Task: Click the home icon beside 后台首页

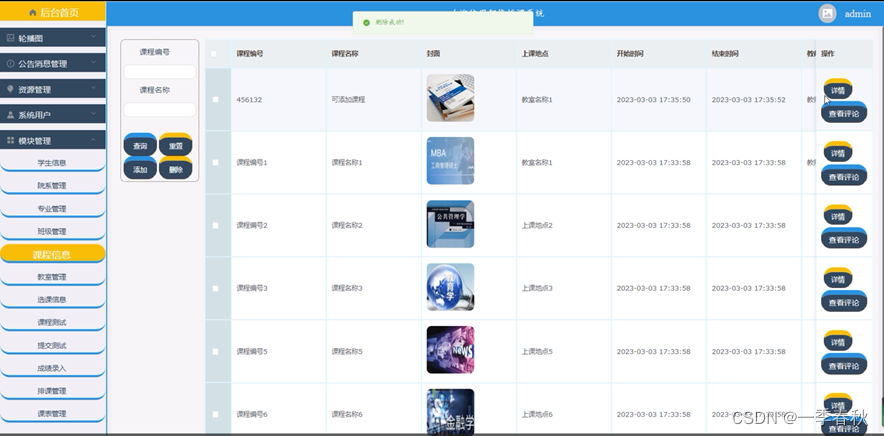Action: point(33,12)
